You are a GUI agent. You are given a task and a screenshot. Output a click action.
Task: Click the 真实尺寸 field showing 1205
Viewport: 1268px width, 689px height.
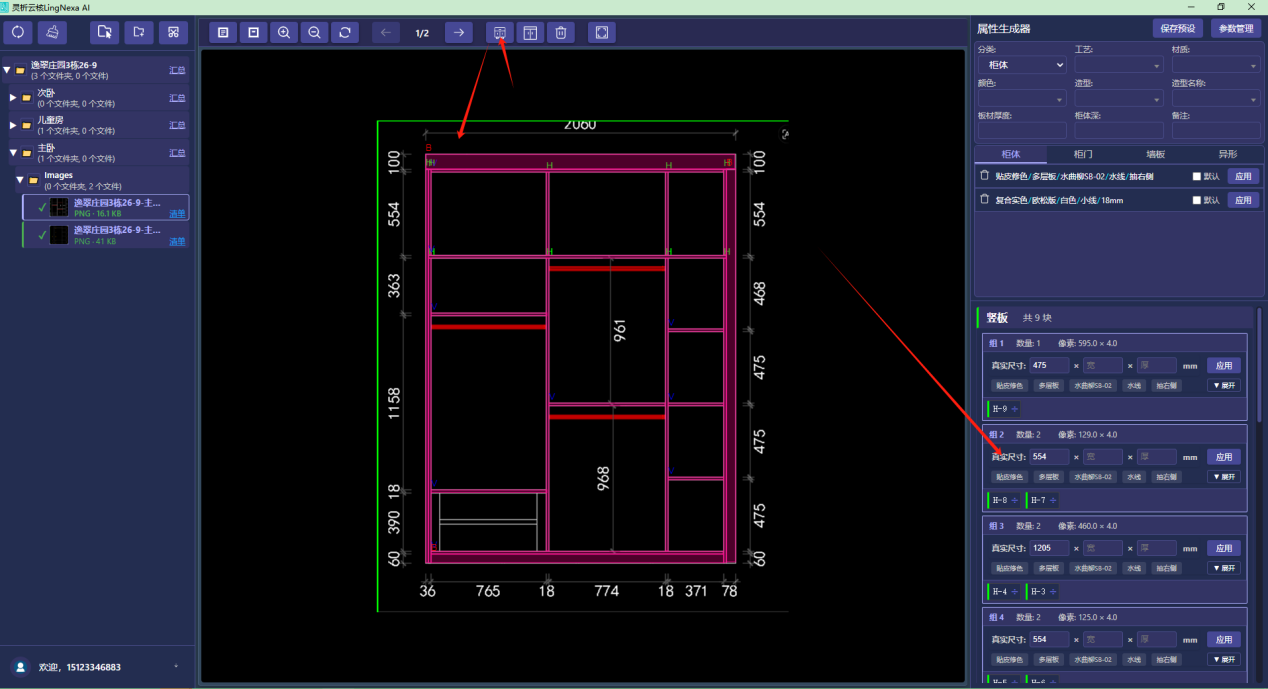(1049, 548)
